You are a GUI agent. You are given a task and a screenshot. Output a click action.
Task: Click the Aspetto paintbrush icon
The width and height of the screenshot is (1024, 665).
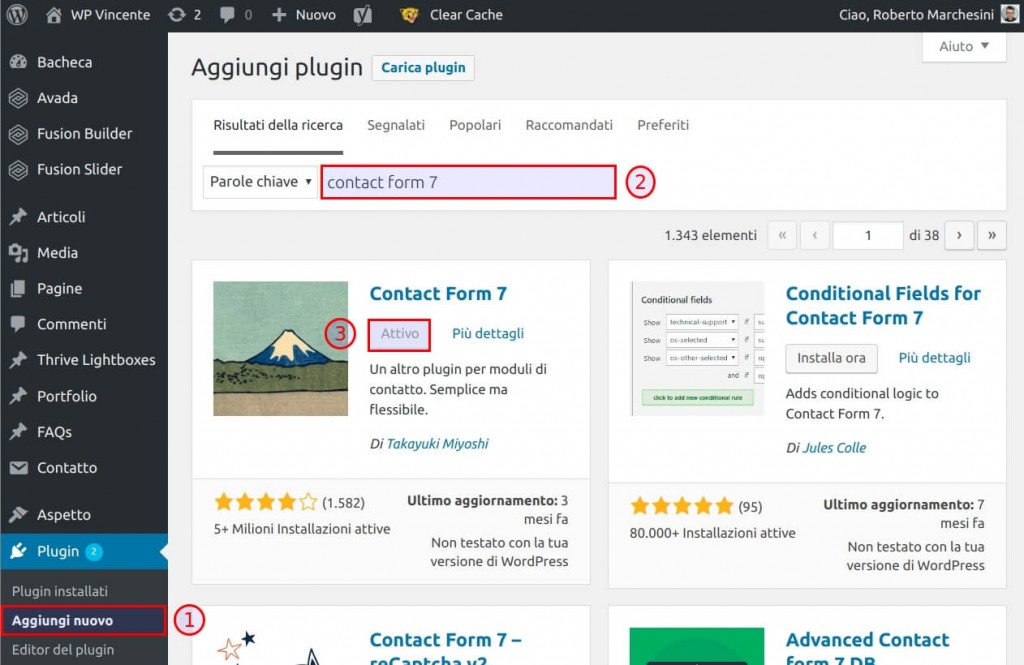coord(18,515)
